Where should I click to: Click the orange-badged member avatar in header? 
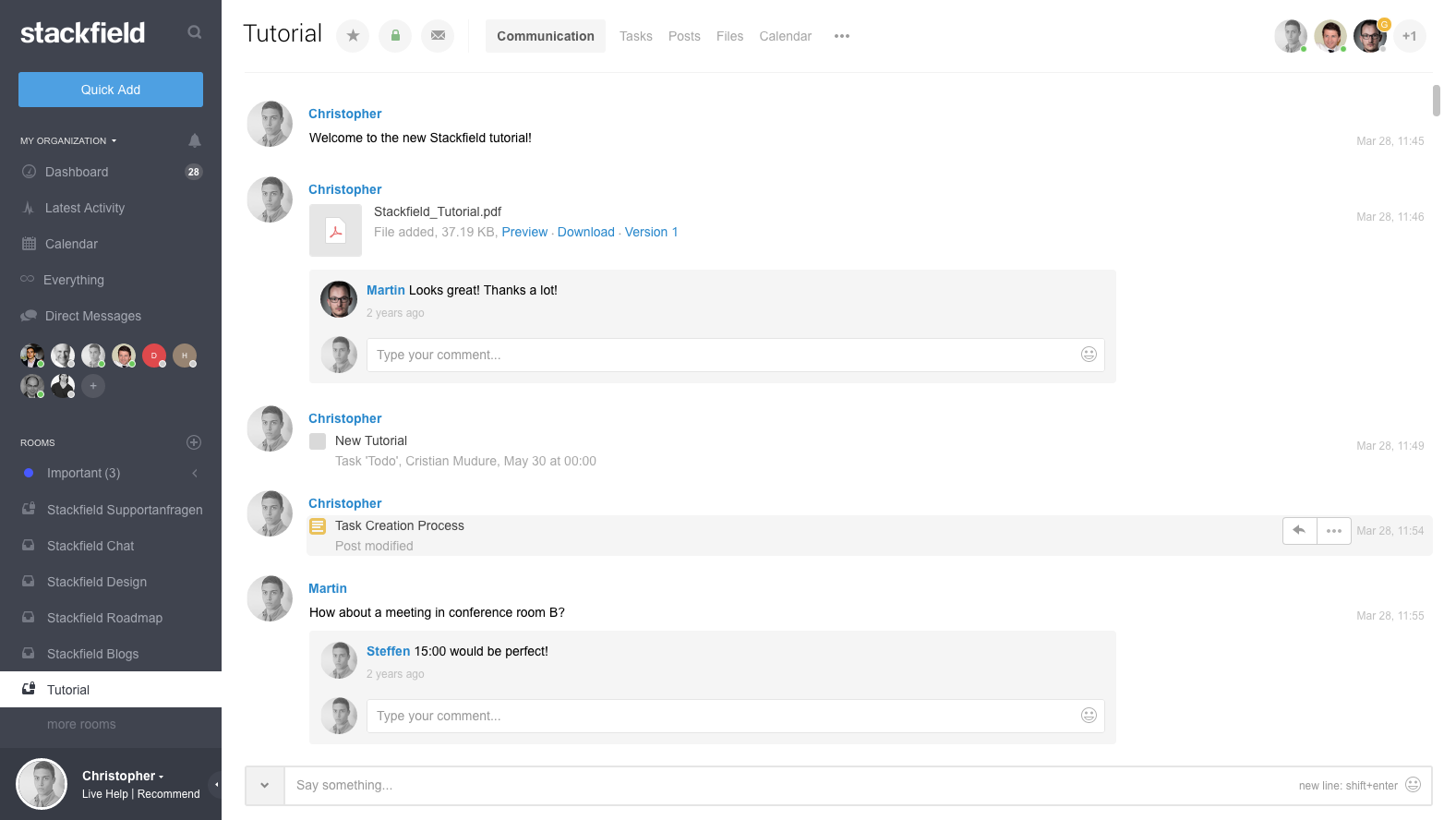(x=1370, y=36)
